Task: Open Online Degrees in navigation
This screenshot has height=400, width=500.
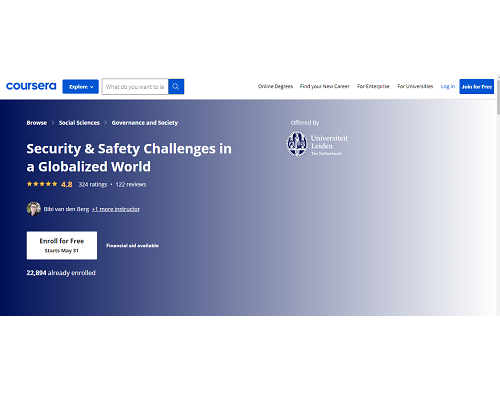Action: (x=275, y=86)
